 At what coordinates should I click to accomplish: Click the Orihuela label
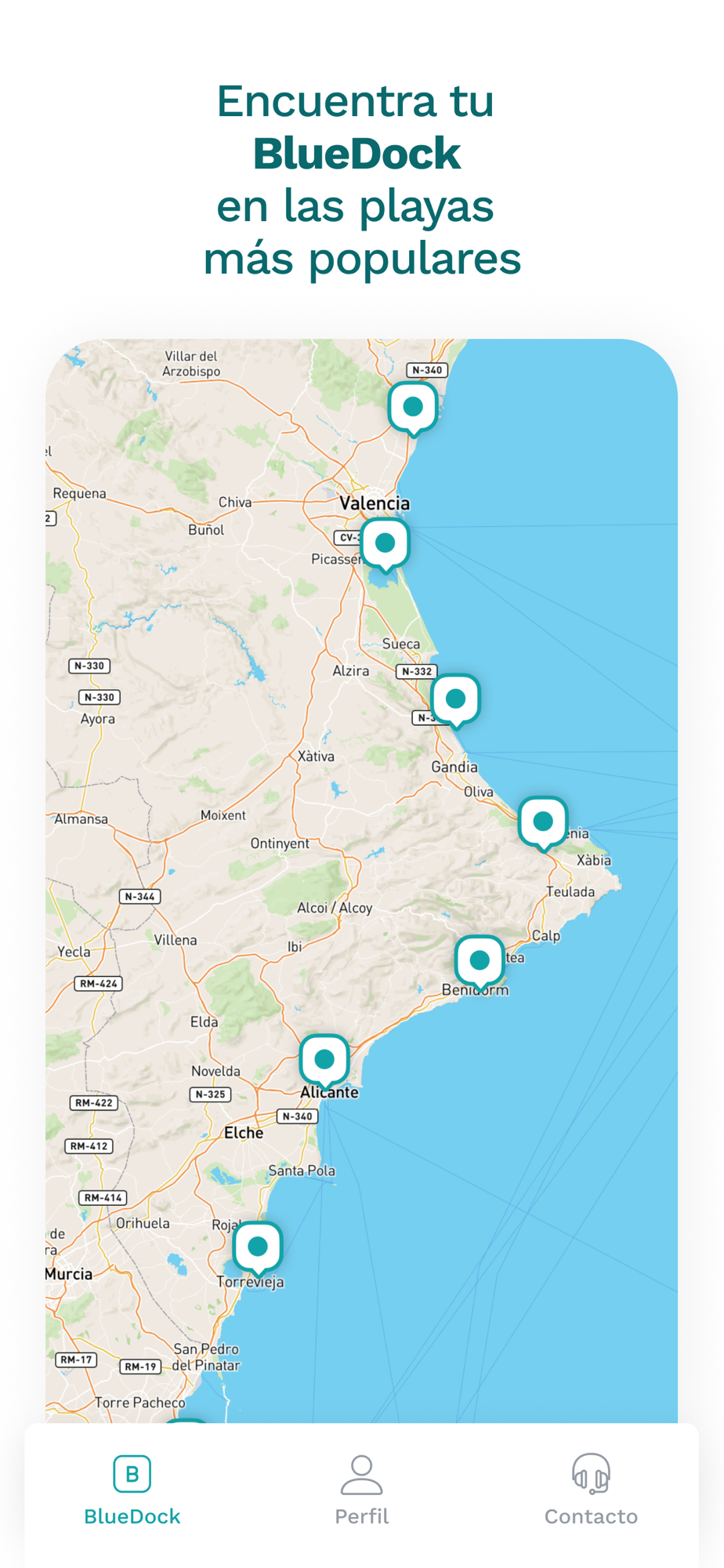click(143, 1223)
